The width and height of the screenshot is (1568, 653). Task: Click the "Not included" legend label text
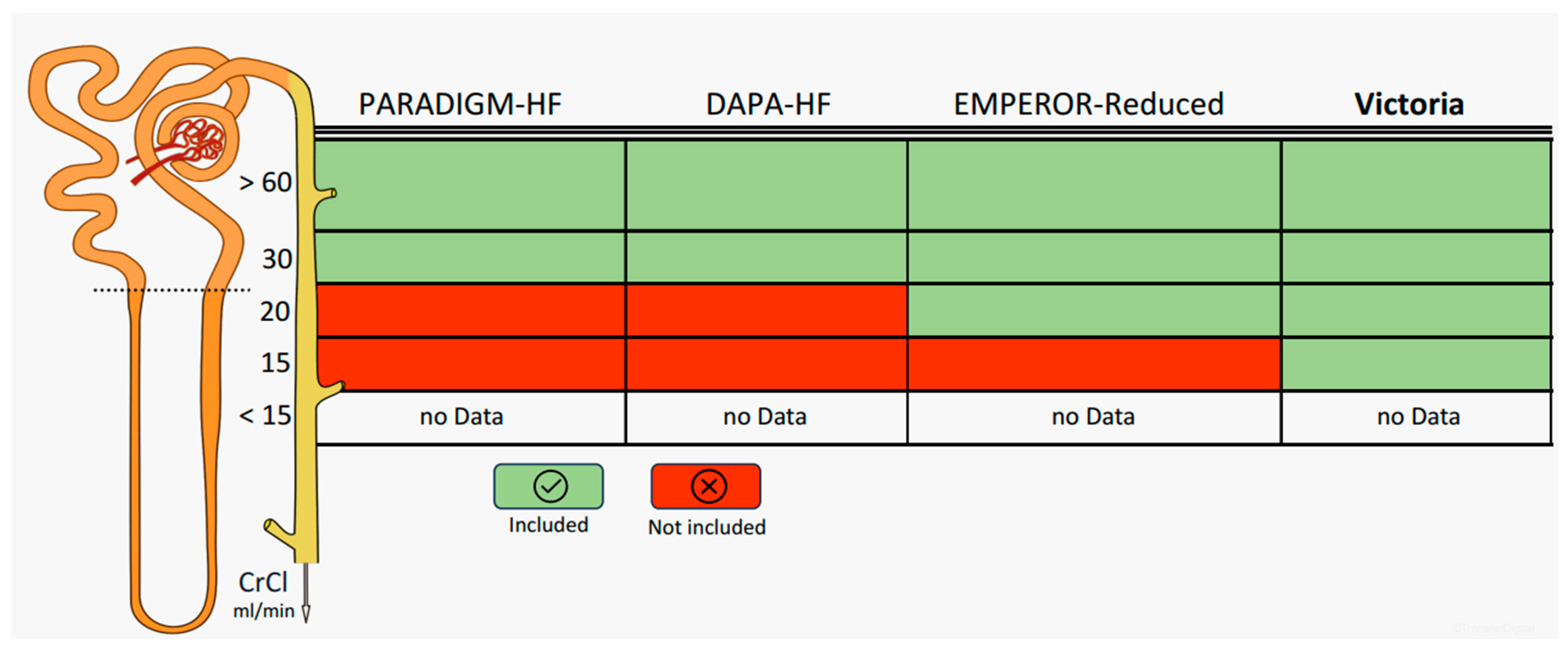tap(707, 527)
